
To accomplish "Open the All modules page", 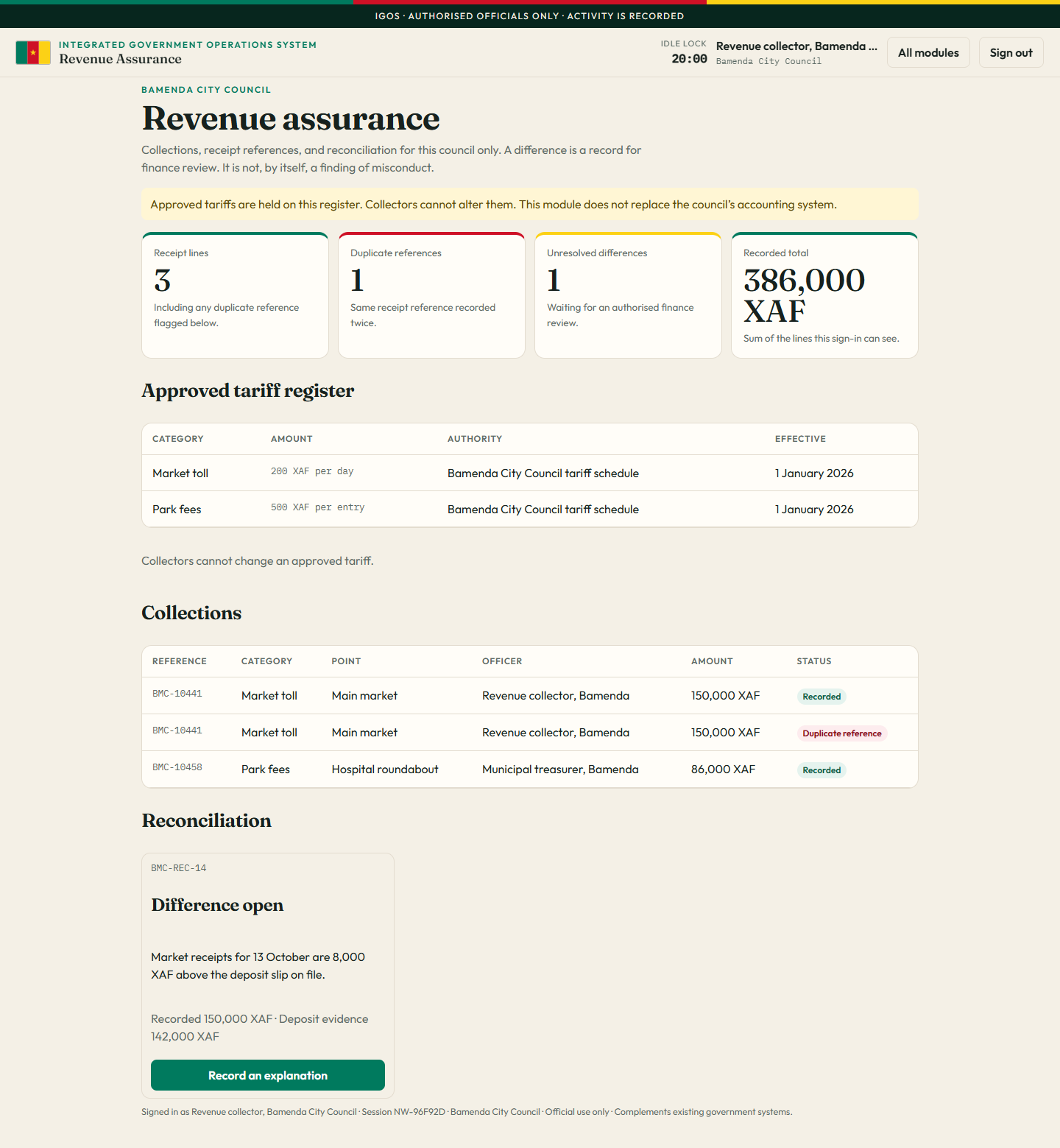I will pos(928,52).
